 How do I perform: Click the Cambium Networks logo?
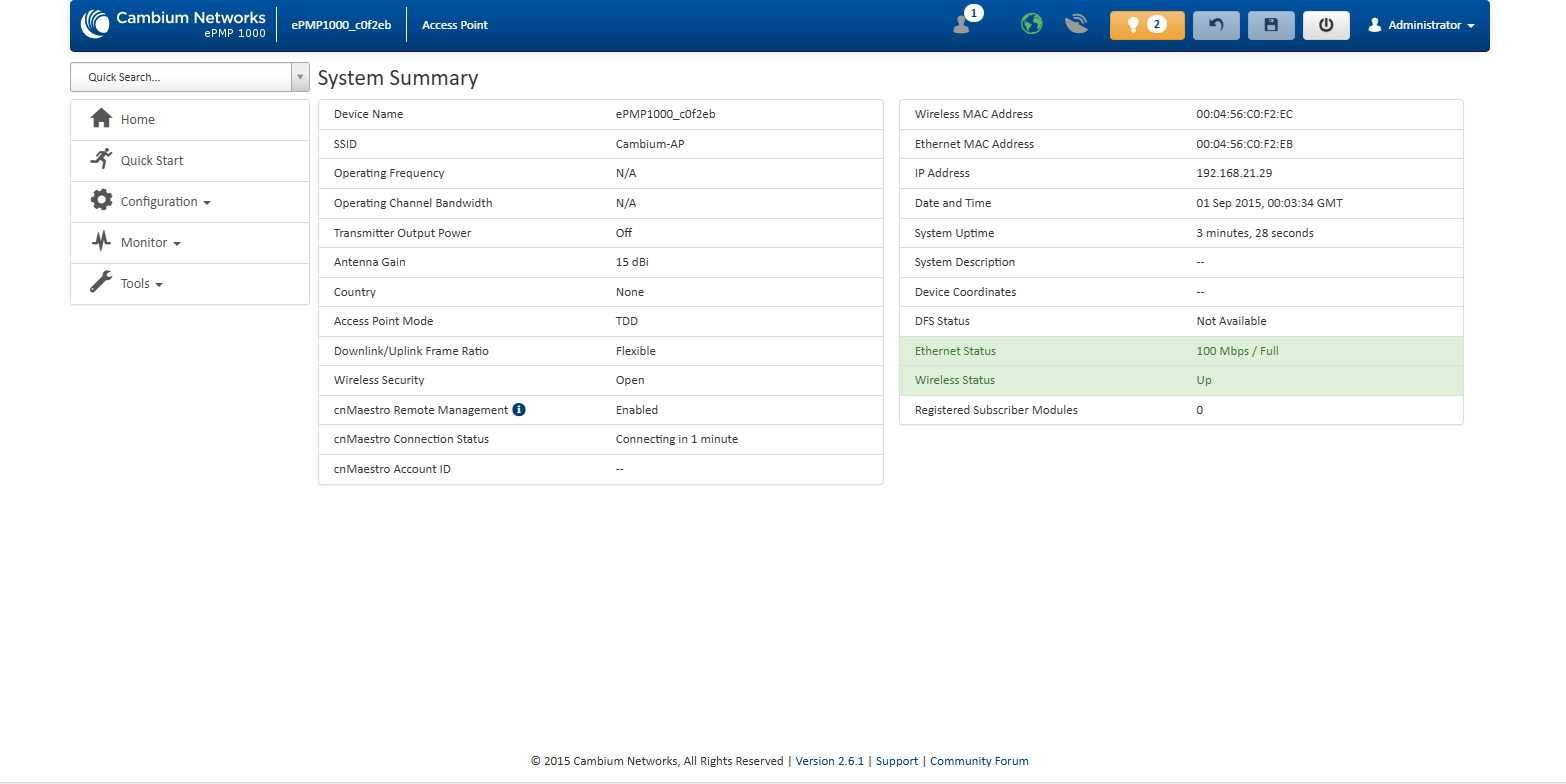(173, 24)
